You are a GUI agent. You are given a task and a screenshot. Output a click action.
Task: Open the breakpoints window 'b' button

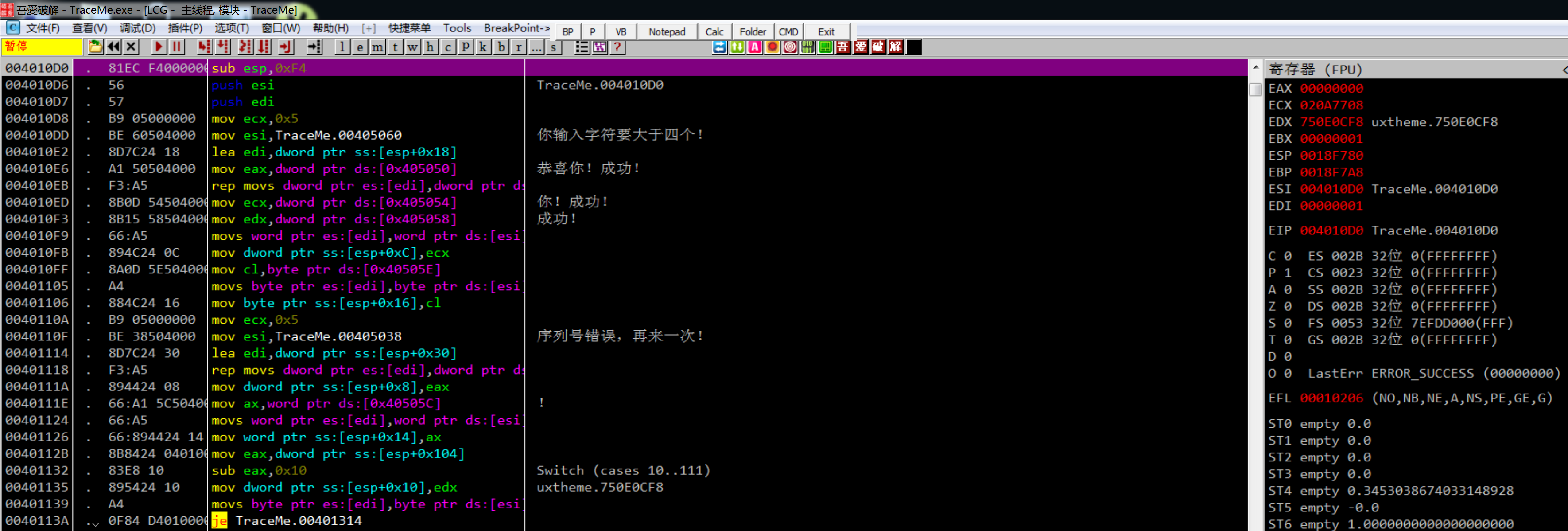tap(501, 47)
